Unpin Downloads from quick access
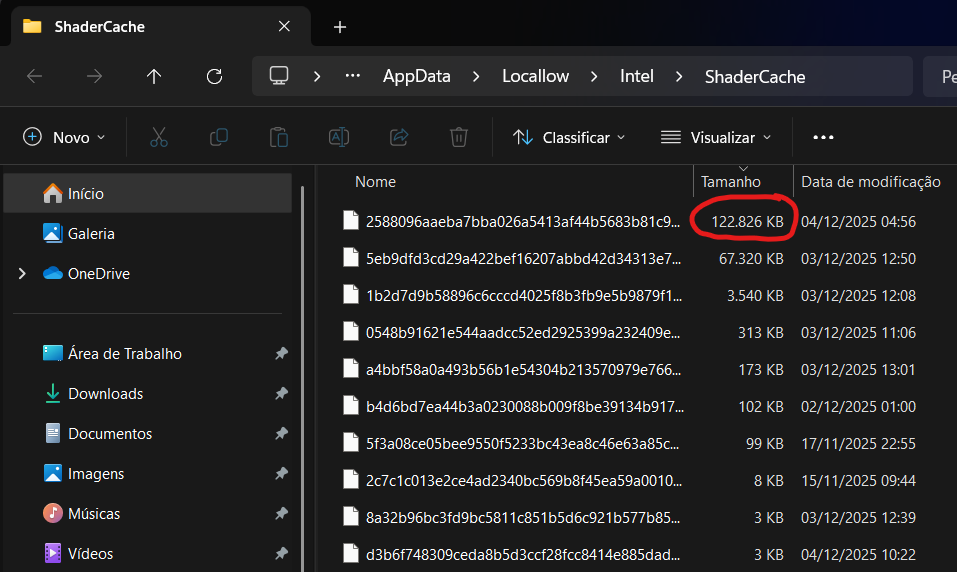Viewport: 957px width, 572px height. pyautogui.click(x=281, y=394)
